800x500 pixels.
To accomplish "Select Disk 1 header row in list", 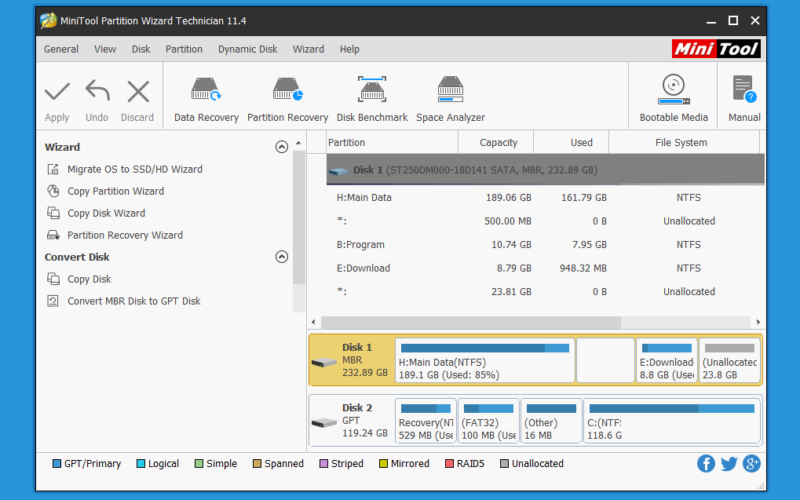I will tap(545, 169).
